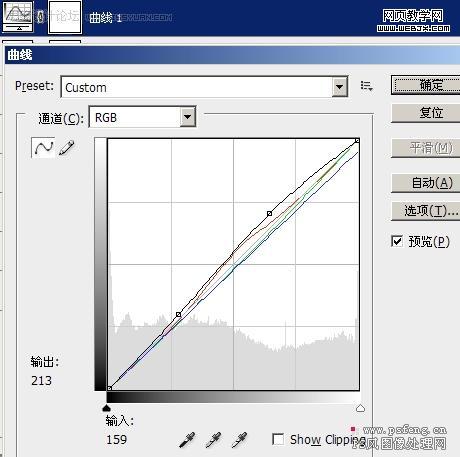460x457 pixels.
Task: Select the curve point editing tool
Action: tap(43, 147)
